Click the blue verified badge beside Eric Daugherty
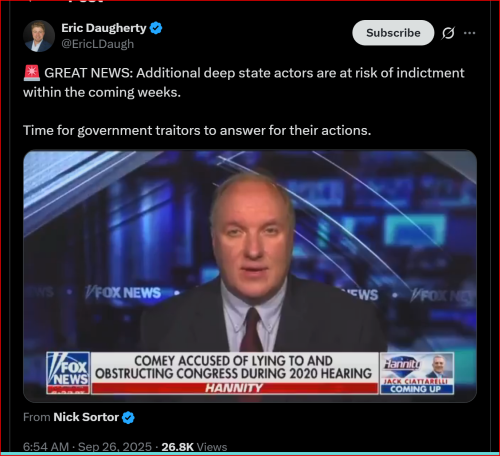 tap(156, 28)
